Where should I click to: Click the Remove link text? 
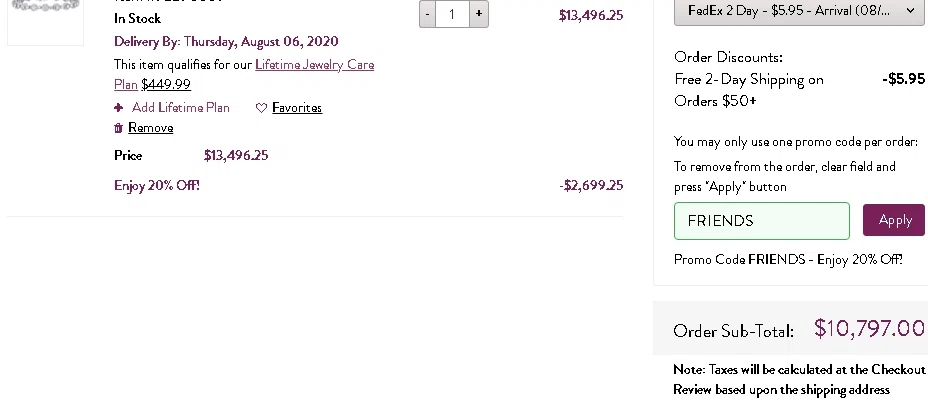[151, 128]
